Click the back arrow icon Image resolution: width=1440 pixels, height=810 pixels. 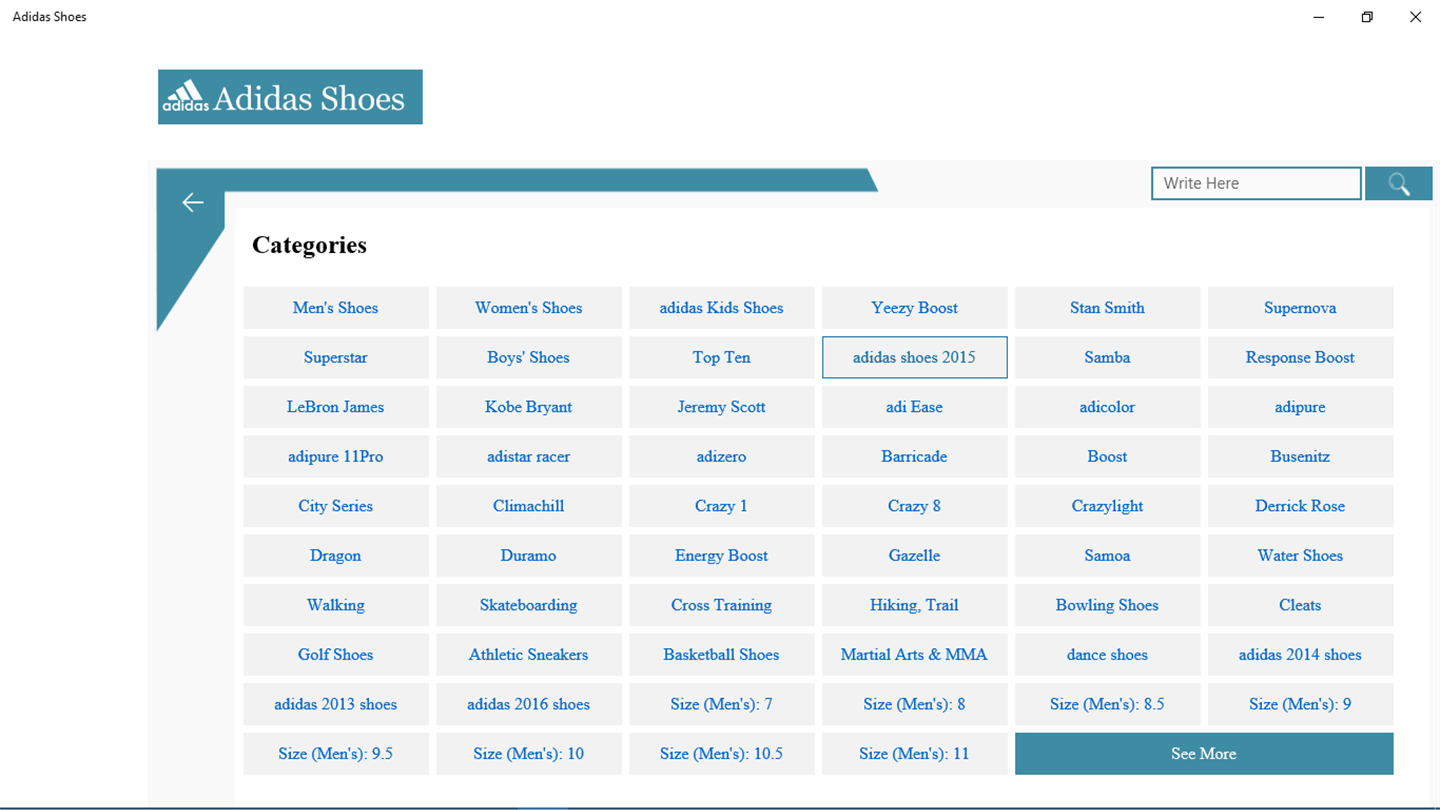click(193, 203)
